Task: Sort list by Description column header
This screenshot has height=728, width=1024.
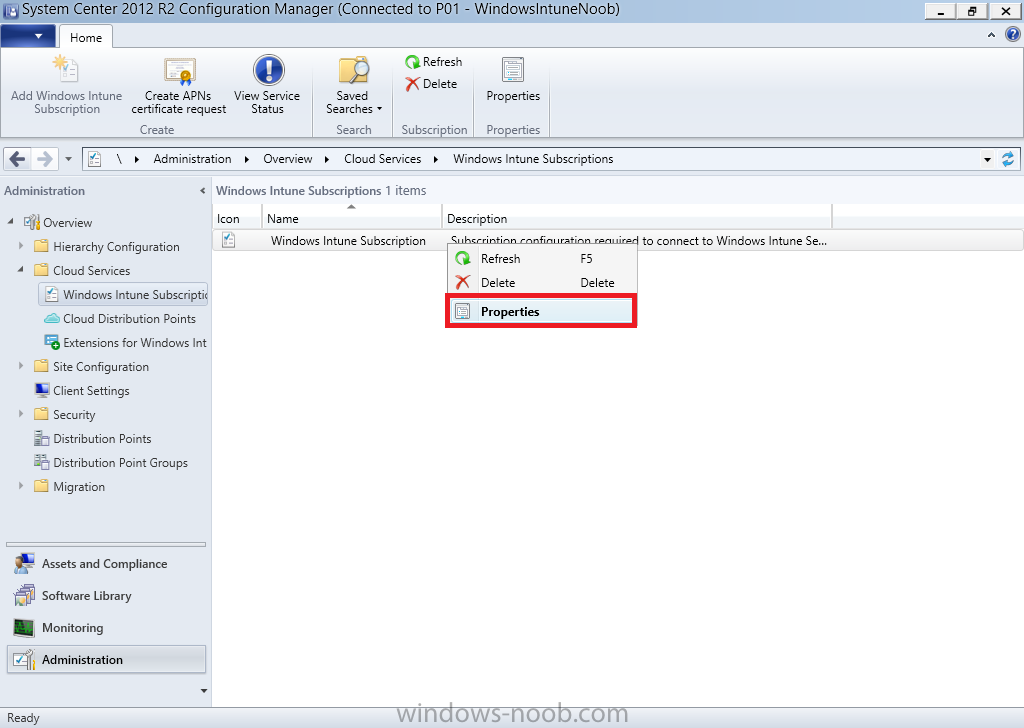Action: pyautogui.click(x=637, y=219)
